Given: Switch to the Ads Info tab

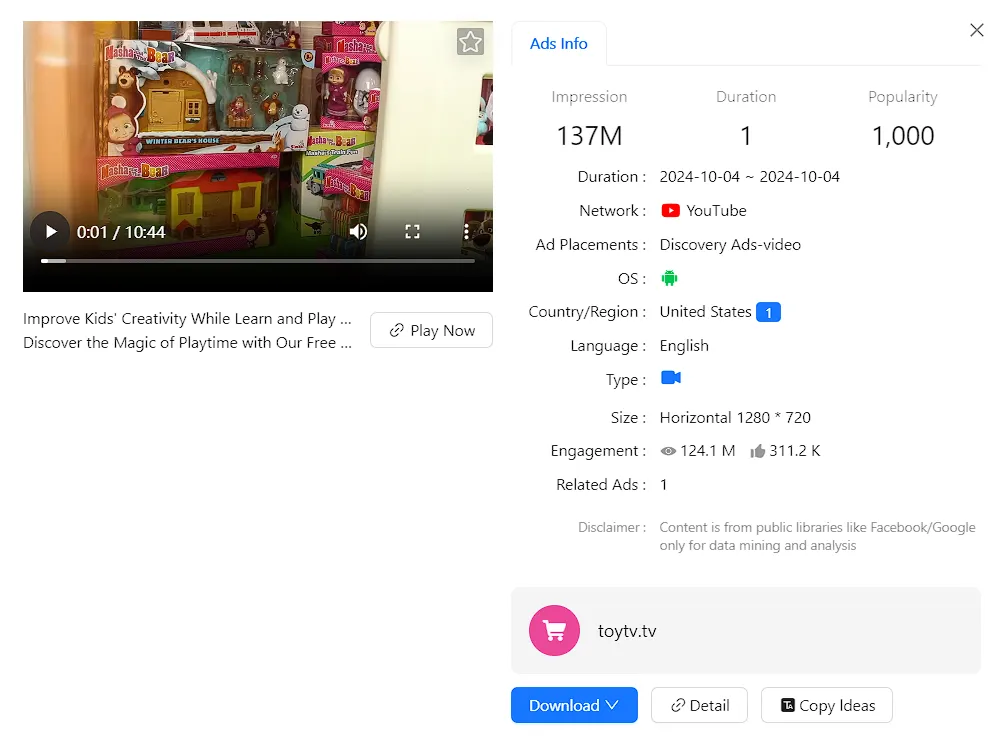Looking at the screenshot, I should [x=558, y=44].
